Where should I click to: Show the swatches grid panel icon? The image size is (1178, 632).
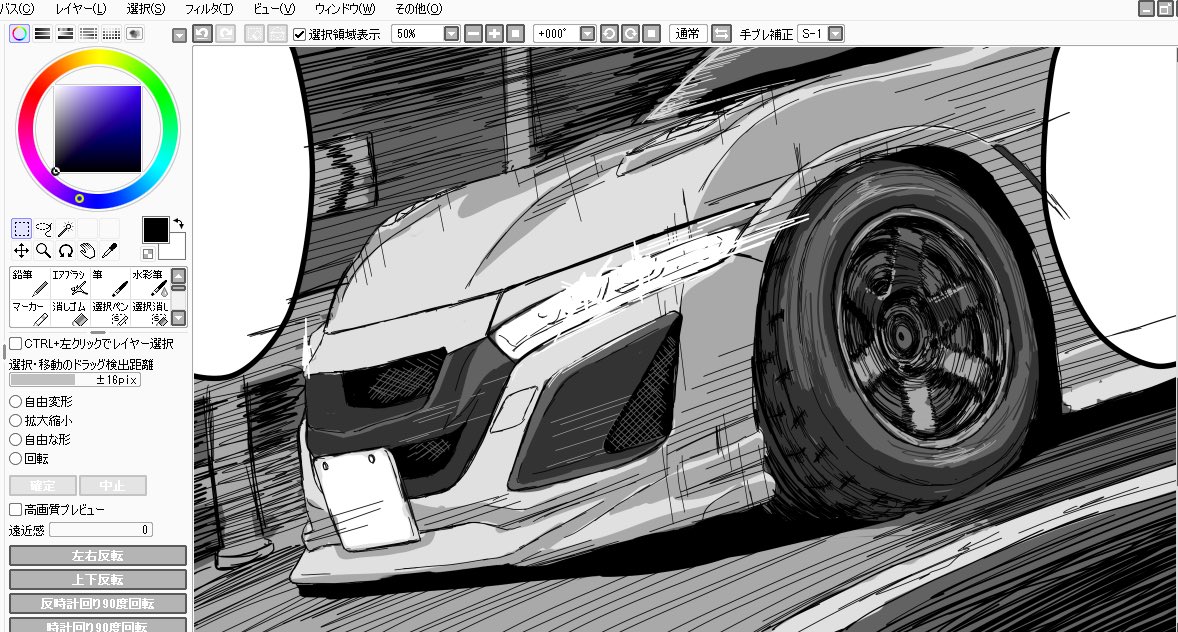pyautogui.click(x=111, y=34)
